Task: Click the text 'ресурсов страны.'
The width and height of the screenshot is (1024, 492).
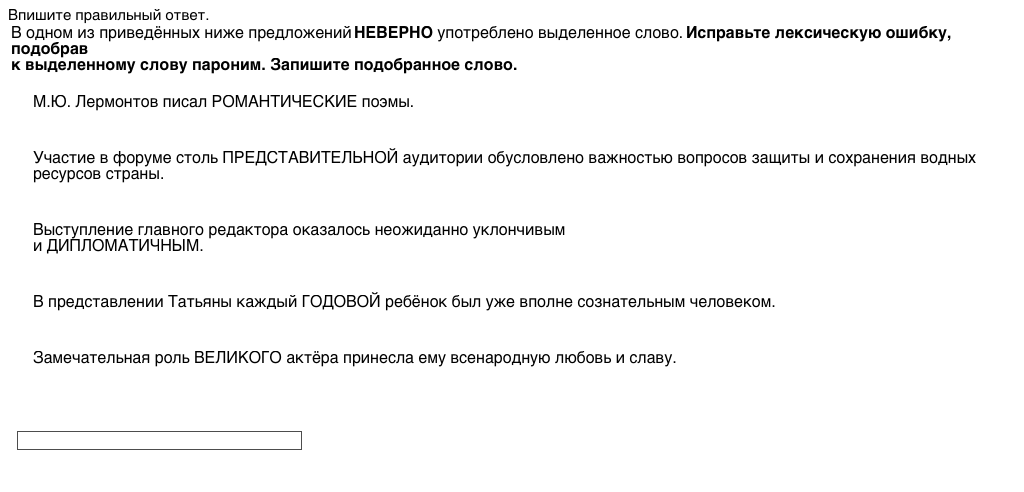Action: click(x=98, y=174)
